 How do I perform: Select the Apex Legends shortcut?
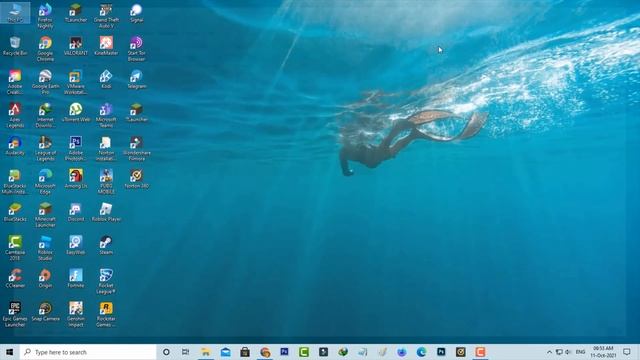coord(15,115)
